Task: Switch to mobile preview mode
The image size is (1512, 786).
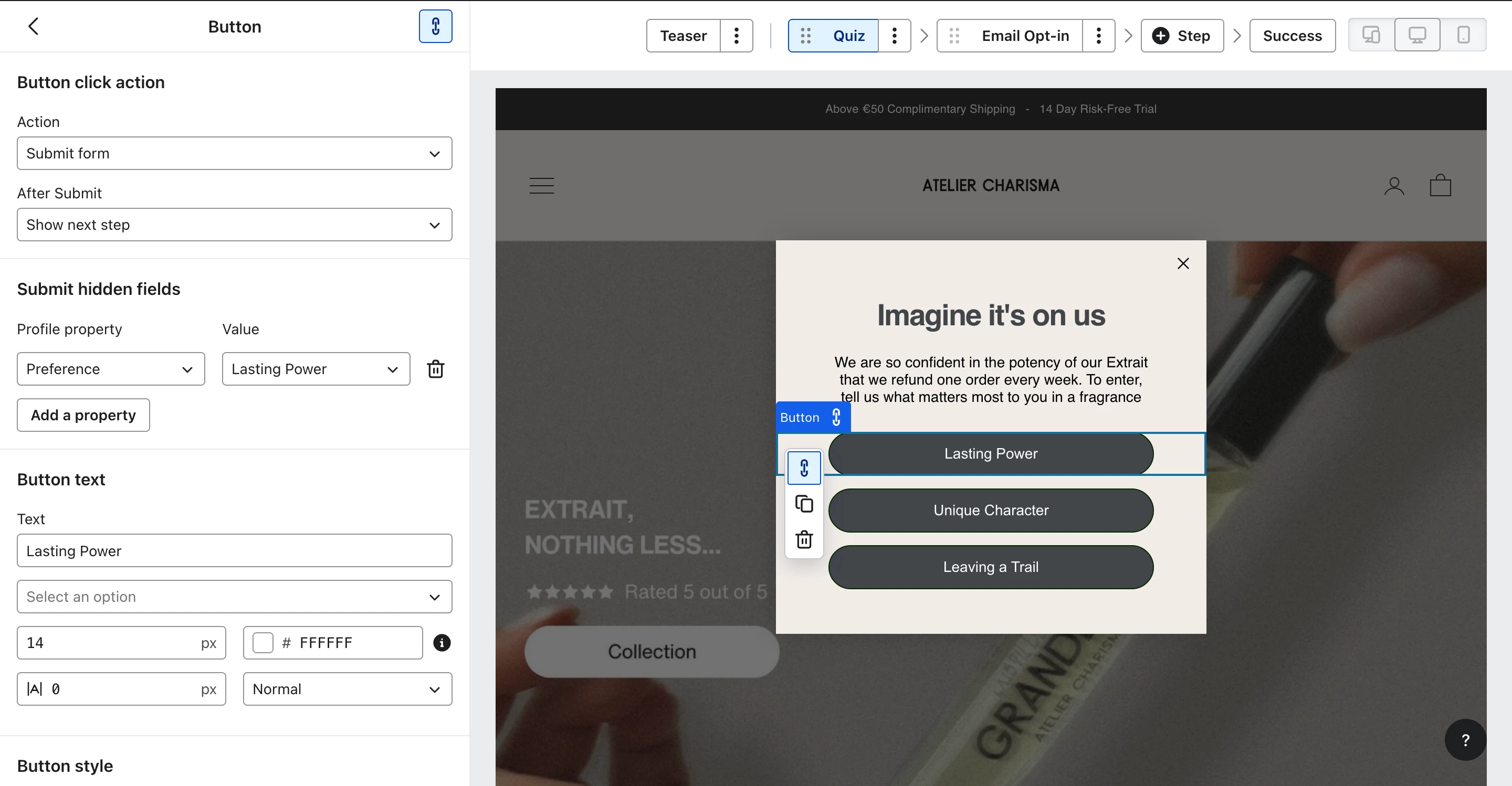Action: pos(1463,35)
